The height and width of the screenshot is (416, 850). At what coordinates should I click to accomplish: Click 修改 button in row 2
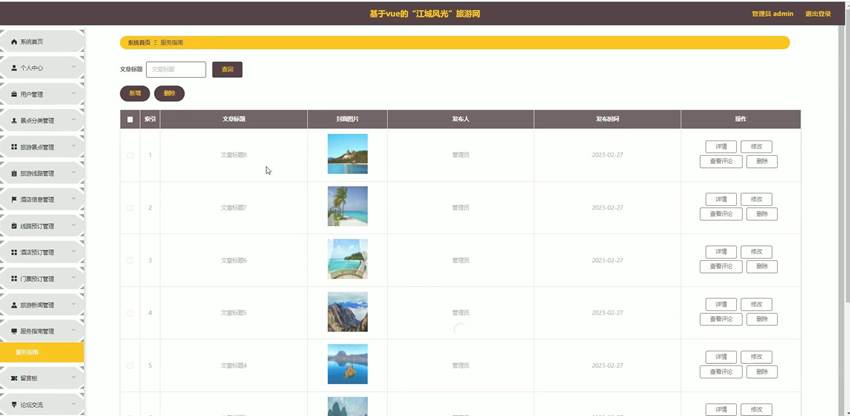(756, 199)
